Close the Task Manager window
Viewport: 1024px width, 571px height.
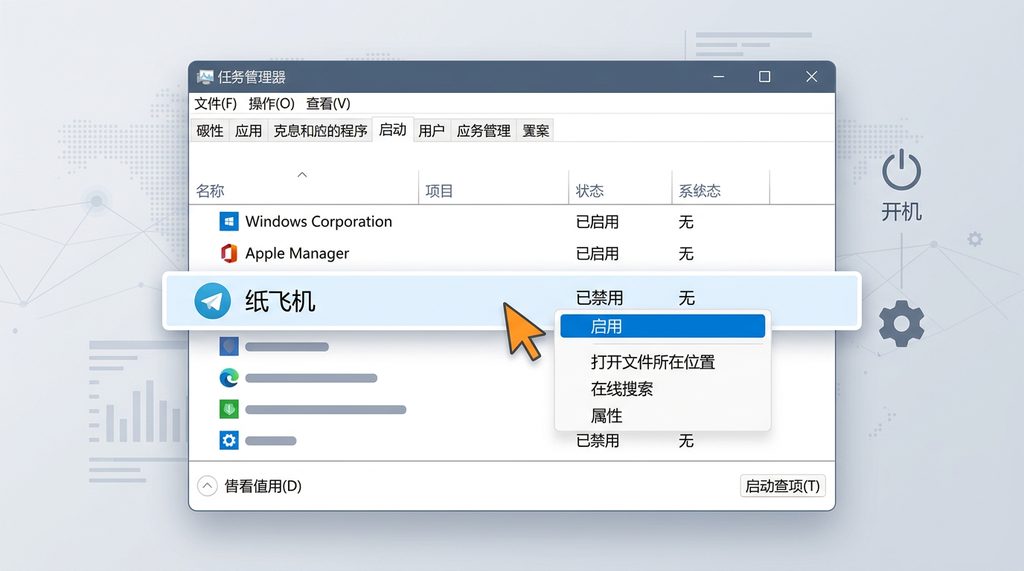(x=812, y=77)
